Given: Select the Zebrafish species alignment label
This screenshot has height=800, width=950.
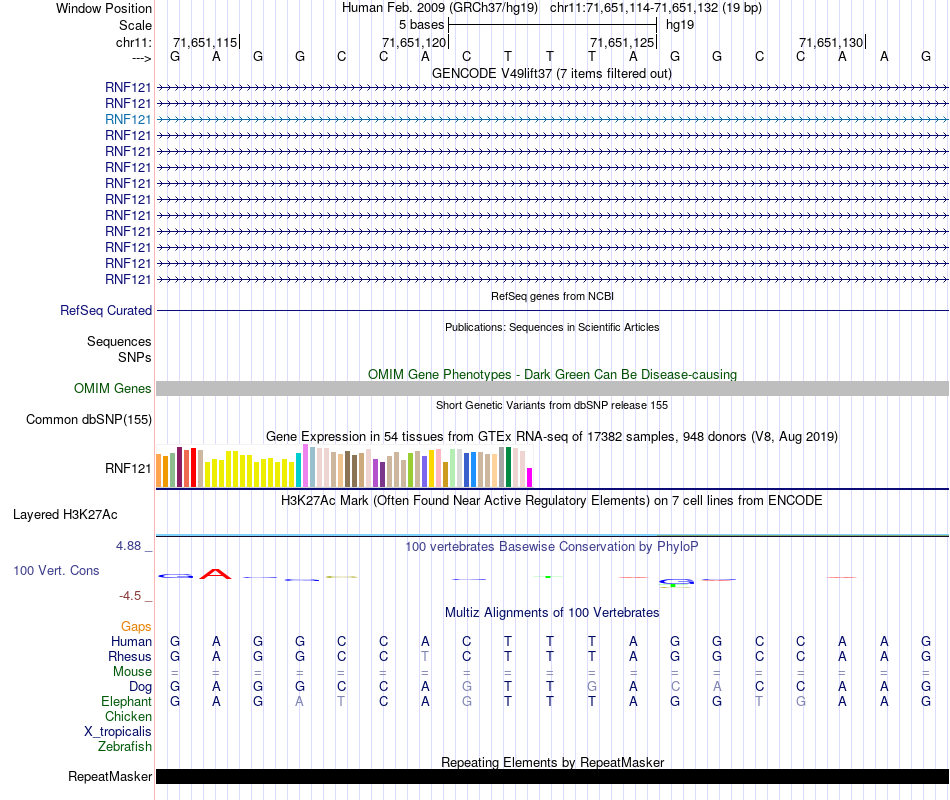Looking at the screenshot, I should click(x=125, y=746).
